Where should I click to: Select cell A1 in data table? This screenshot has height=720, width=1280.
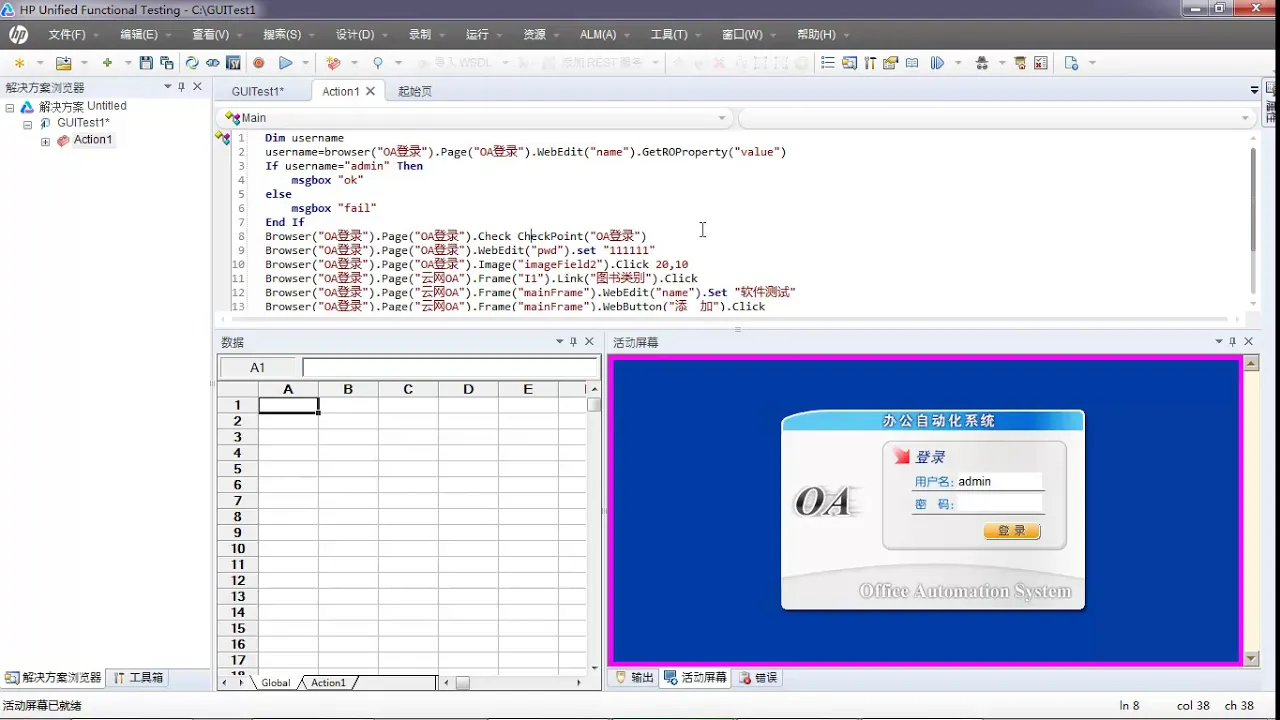pyautogui.click(x=288, y=405)
